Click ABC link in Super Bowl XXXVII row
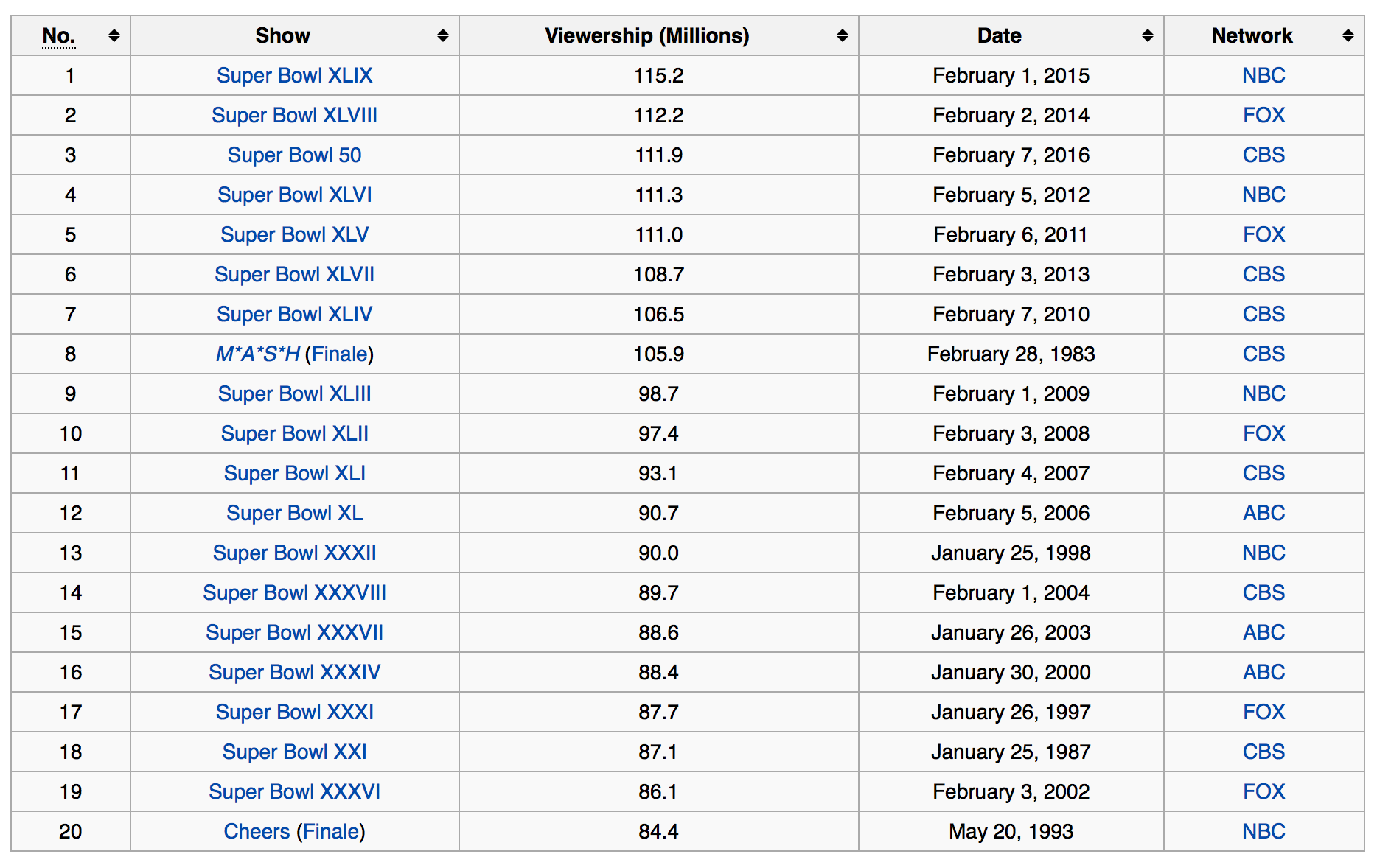The image size is (1377, 868). (x=1263, y=632)
